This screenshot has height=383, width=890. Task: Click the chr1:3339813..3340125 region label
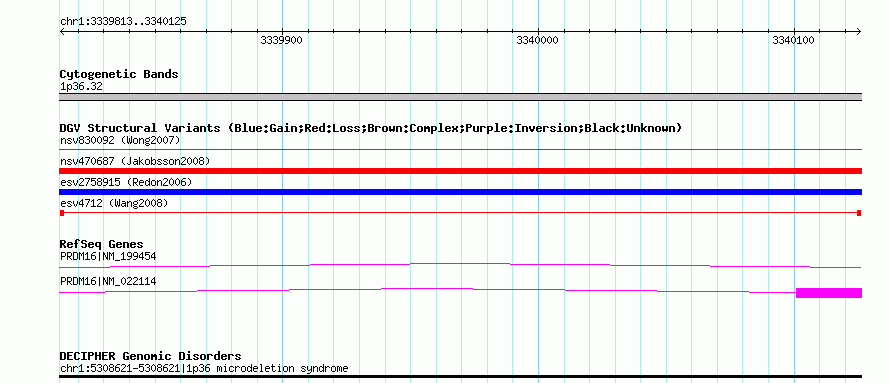(x=123, y=22)
